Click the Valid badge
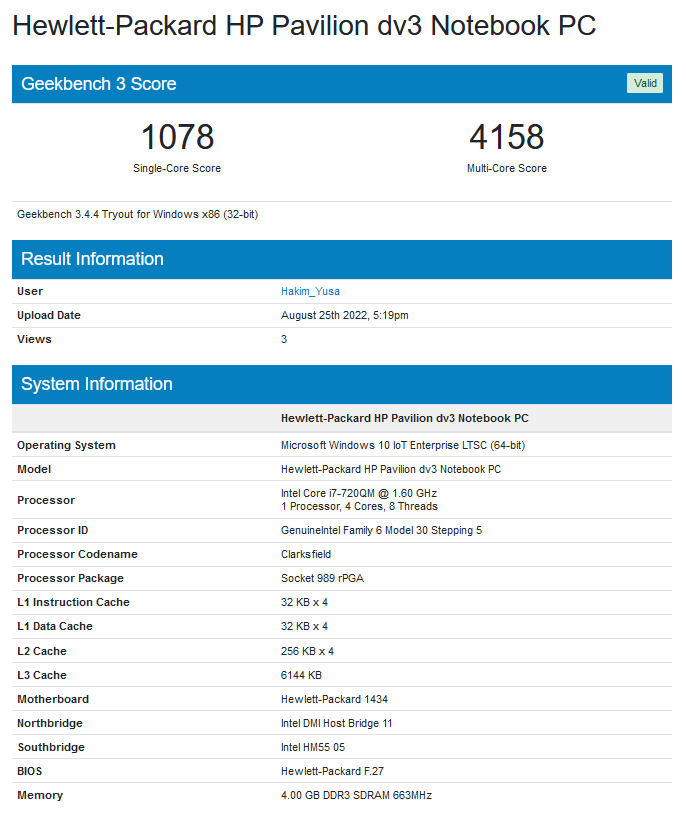Screen dimensions: 686x814 click(644, 83)
